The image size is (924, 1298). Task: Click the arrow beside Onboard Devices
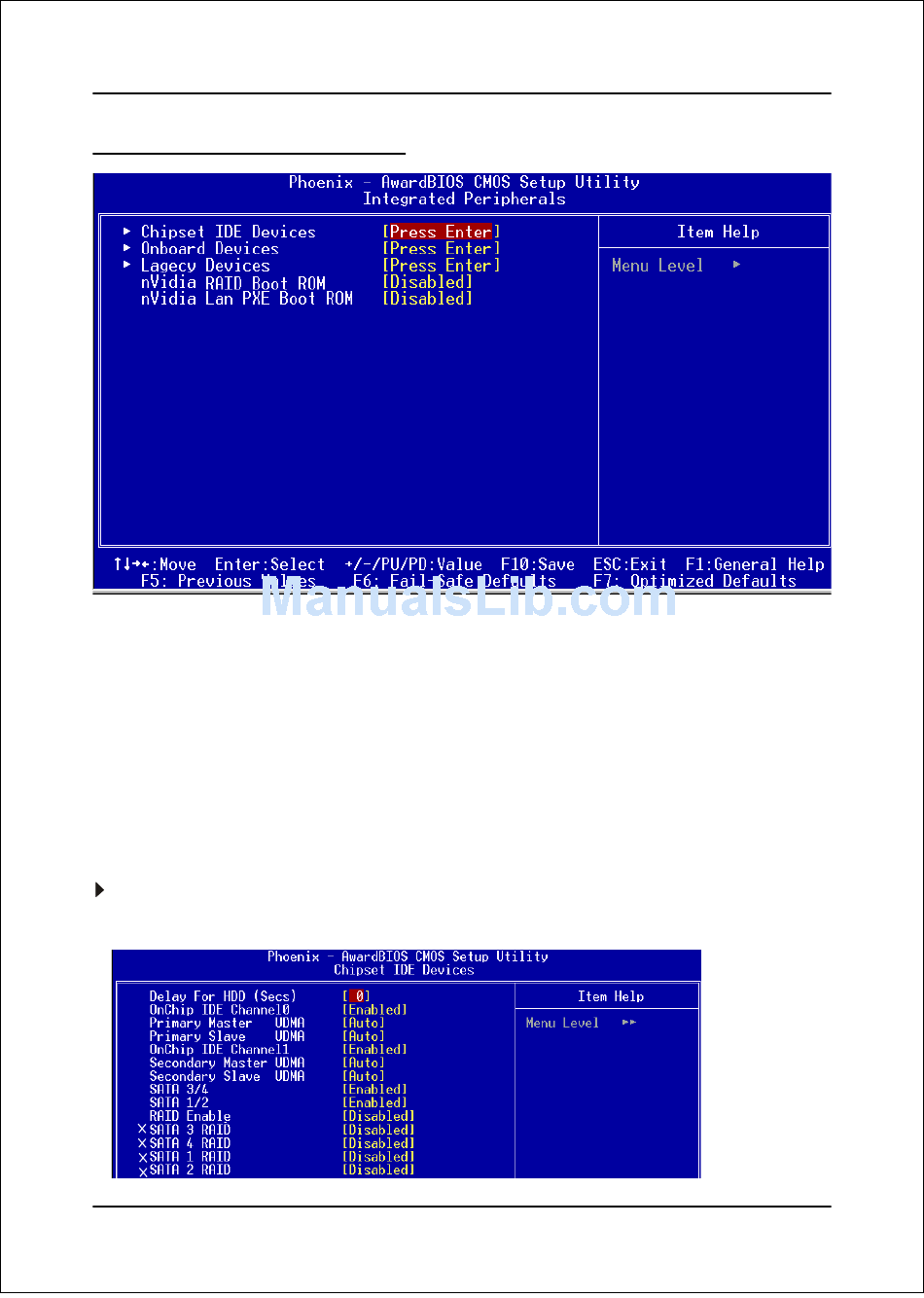[127, 248]
